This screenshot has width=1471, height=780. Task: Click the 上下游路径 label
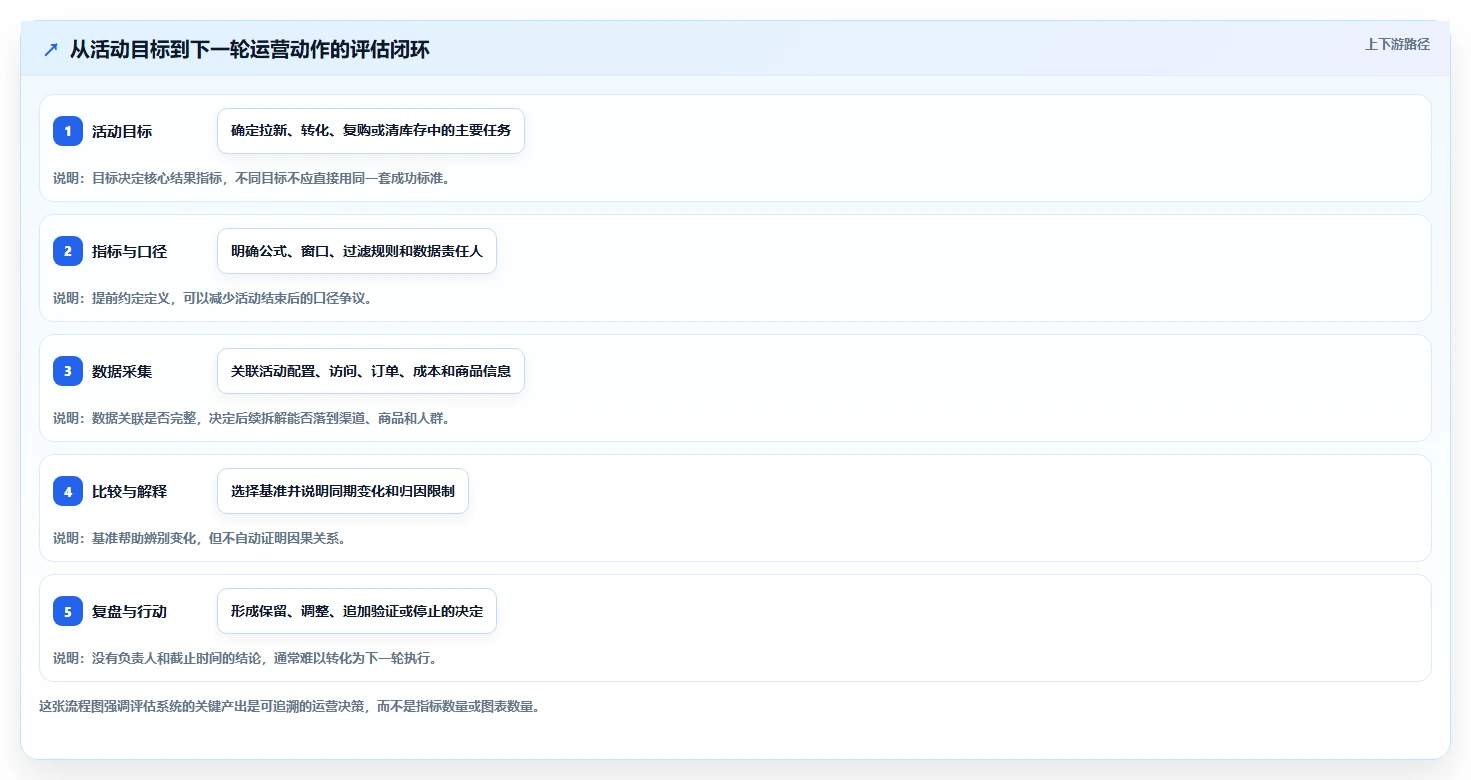pyautogui.click(x=1397, y=44)
